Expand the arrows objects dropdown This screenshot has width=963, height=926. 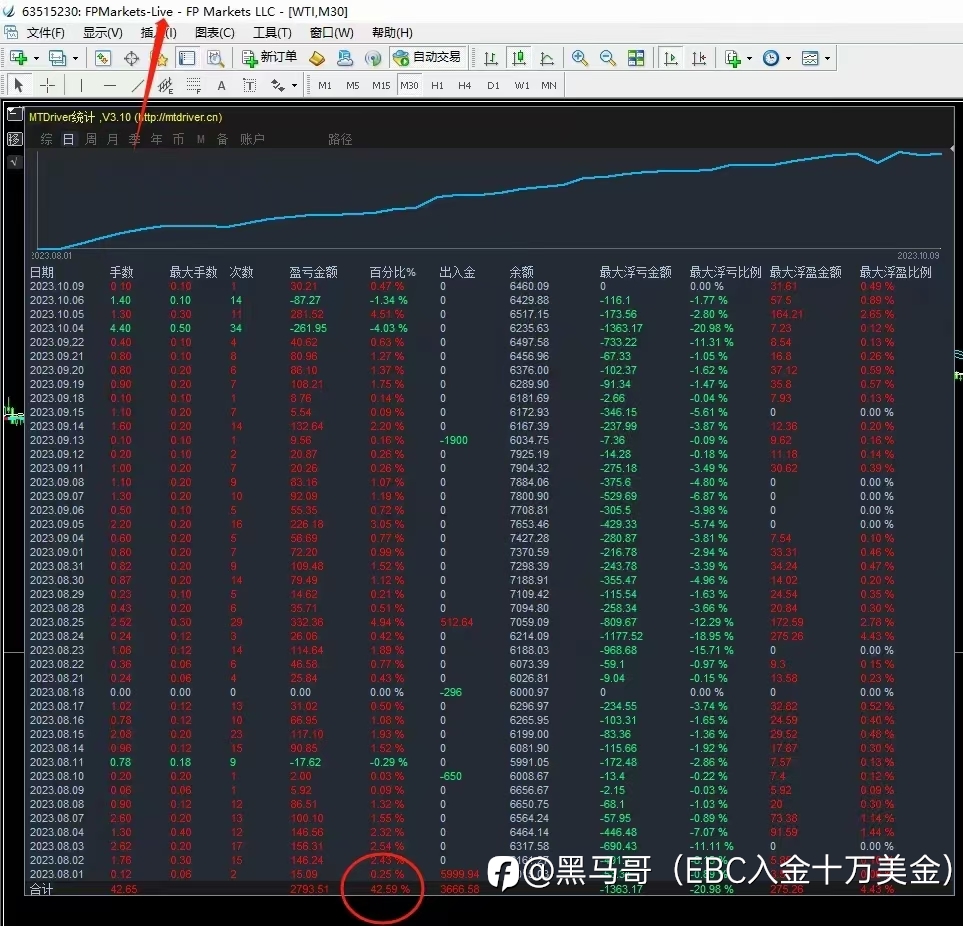pos(295,86)
